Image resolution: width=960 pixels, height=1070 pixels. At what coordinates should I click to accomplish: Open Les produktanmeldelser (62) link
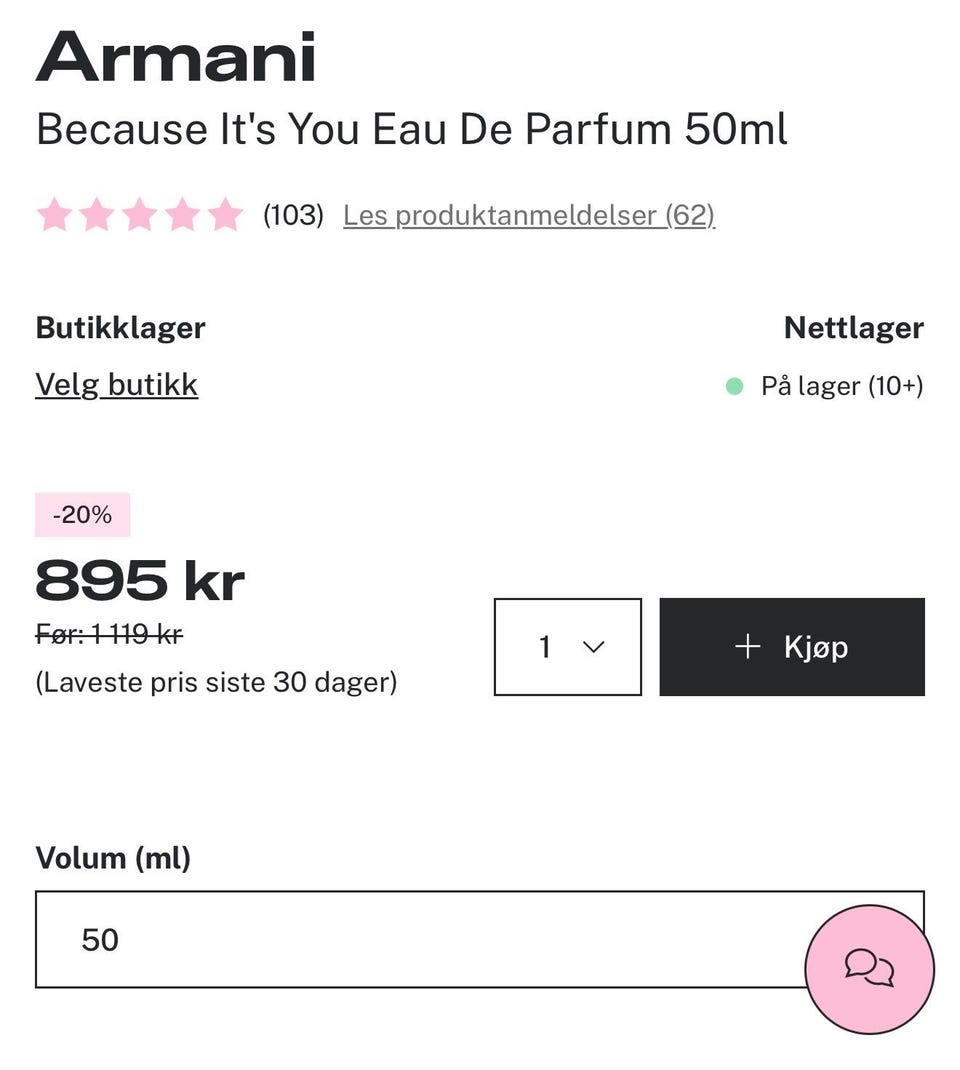(x=529, y=216)
